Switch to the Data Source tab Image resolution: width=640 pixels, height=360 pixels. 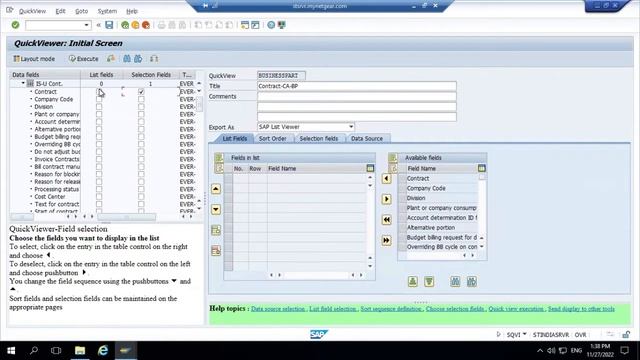pyautogui.click(x=367, y=139)
